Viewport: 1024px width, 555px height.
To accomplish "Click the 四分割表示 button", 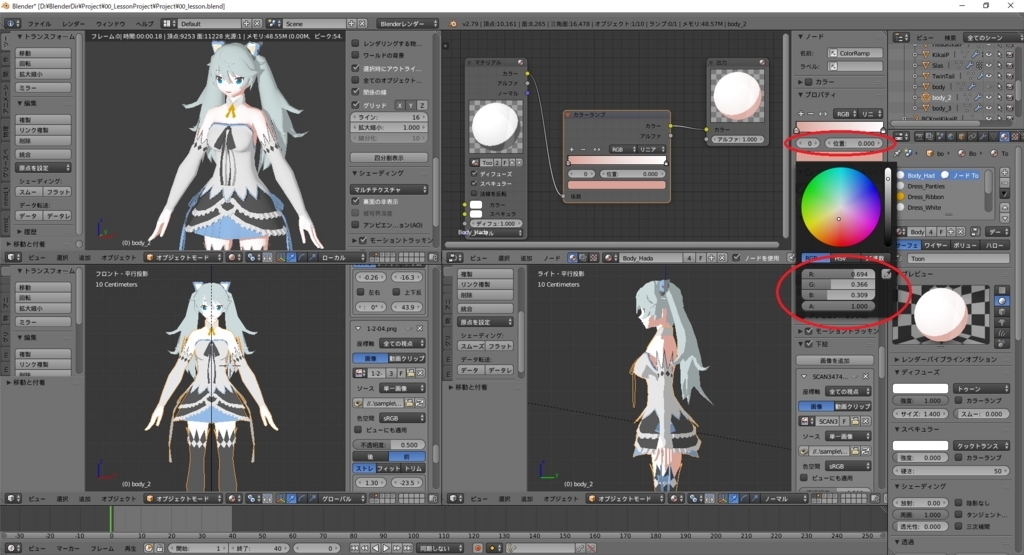I will pos(389,157).
